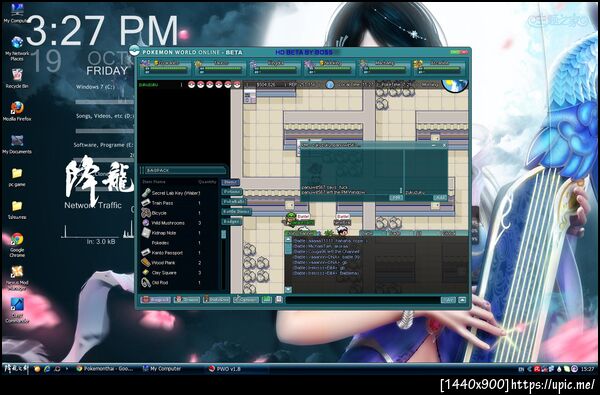Image resolution: width=600 pixels, height=395 pixels.
Task: Launch Mozilla Firefox from the desktop
Action: (x=17, y=111)
